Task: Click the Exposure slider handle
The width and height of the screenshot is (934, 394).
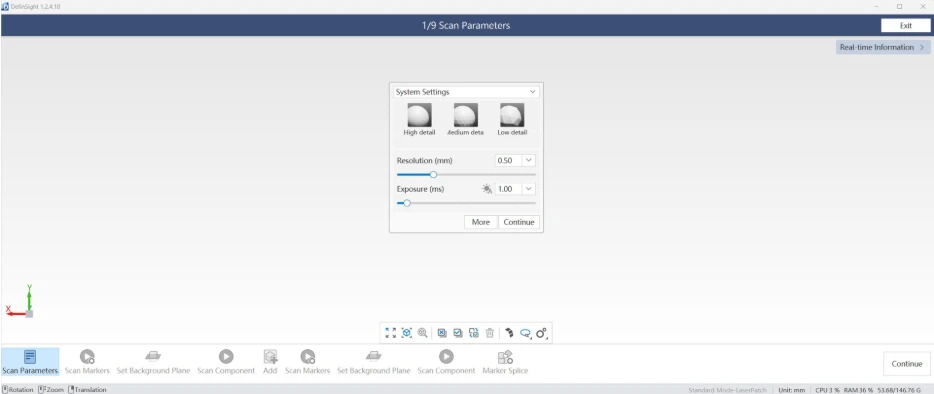Action: (407, 203)
